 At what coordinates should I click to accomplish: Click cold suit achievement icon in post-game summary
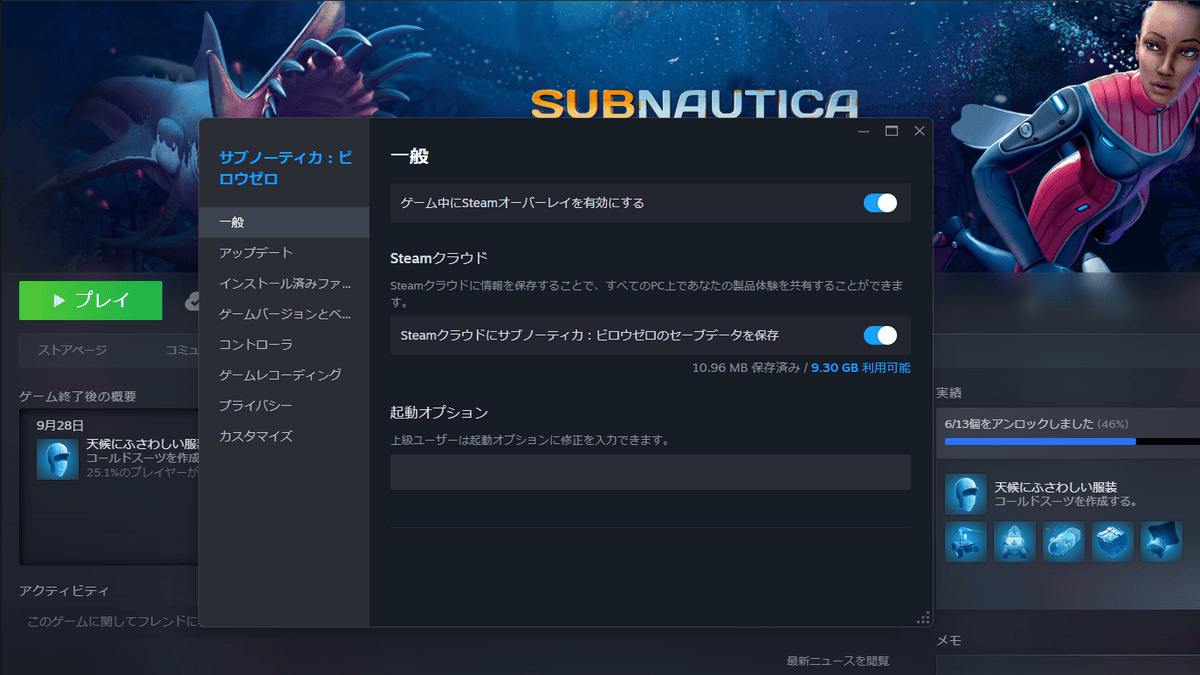click(x=57, y=459)
